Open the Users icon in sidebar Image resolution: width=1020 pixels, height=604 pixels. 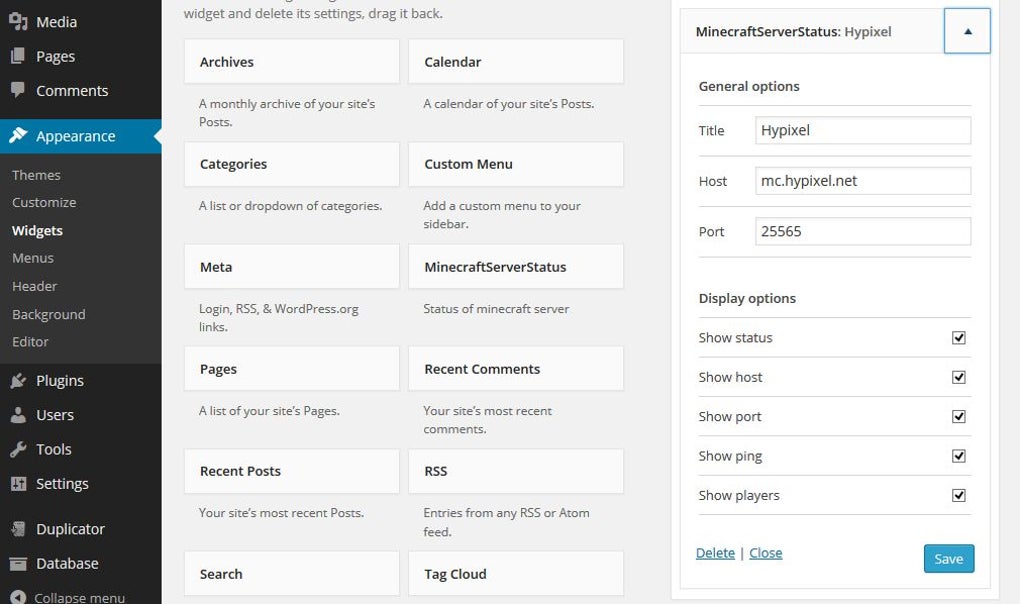click(x=18, y=414)
